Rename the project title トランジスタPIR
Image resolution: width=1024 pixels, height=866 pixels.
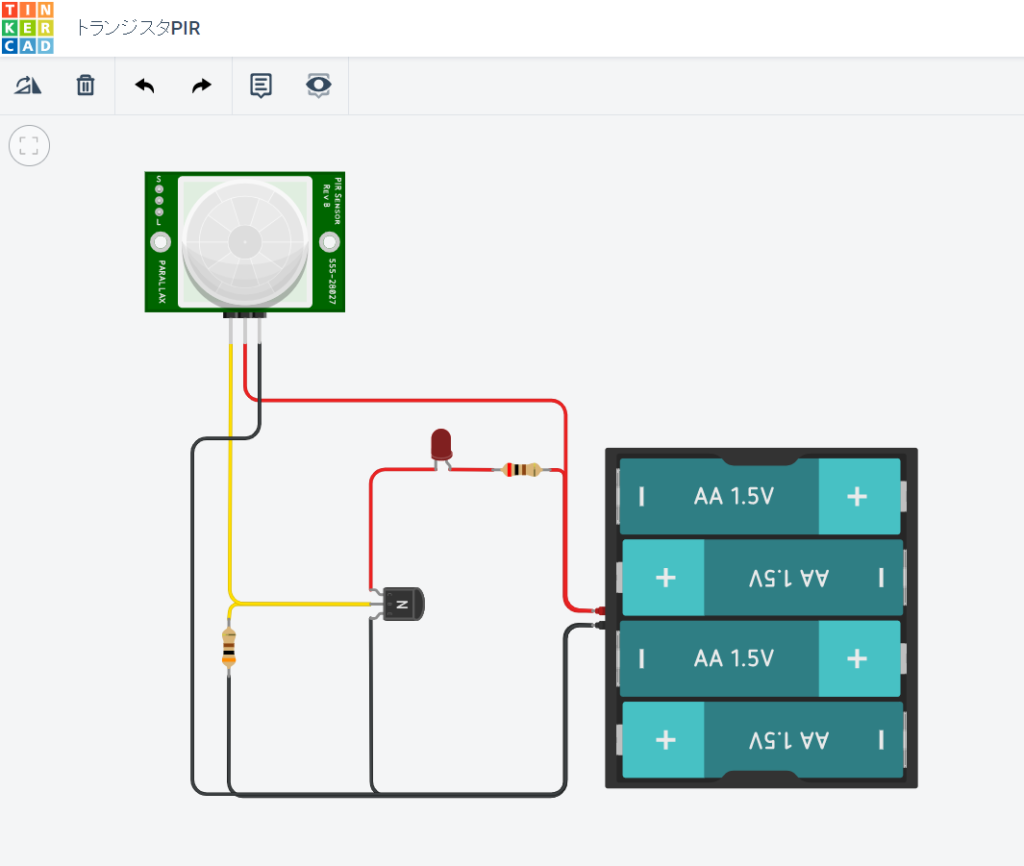[138, 28]
